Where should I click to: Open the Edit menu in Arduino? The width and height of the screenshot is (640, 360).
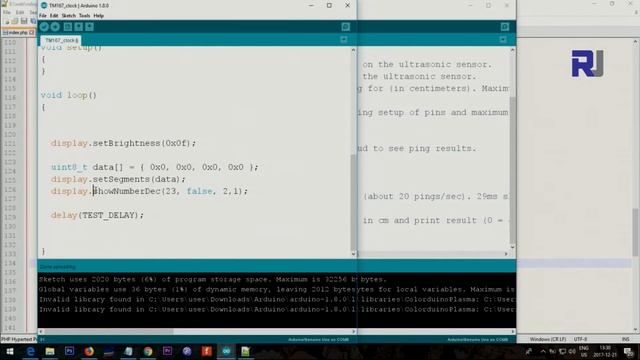click(x=54, y=16)
